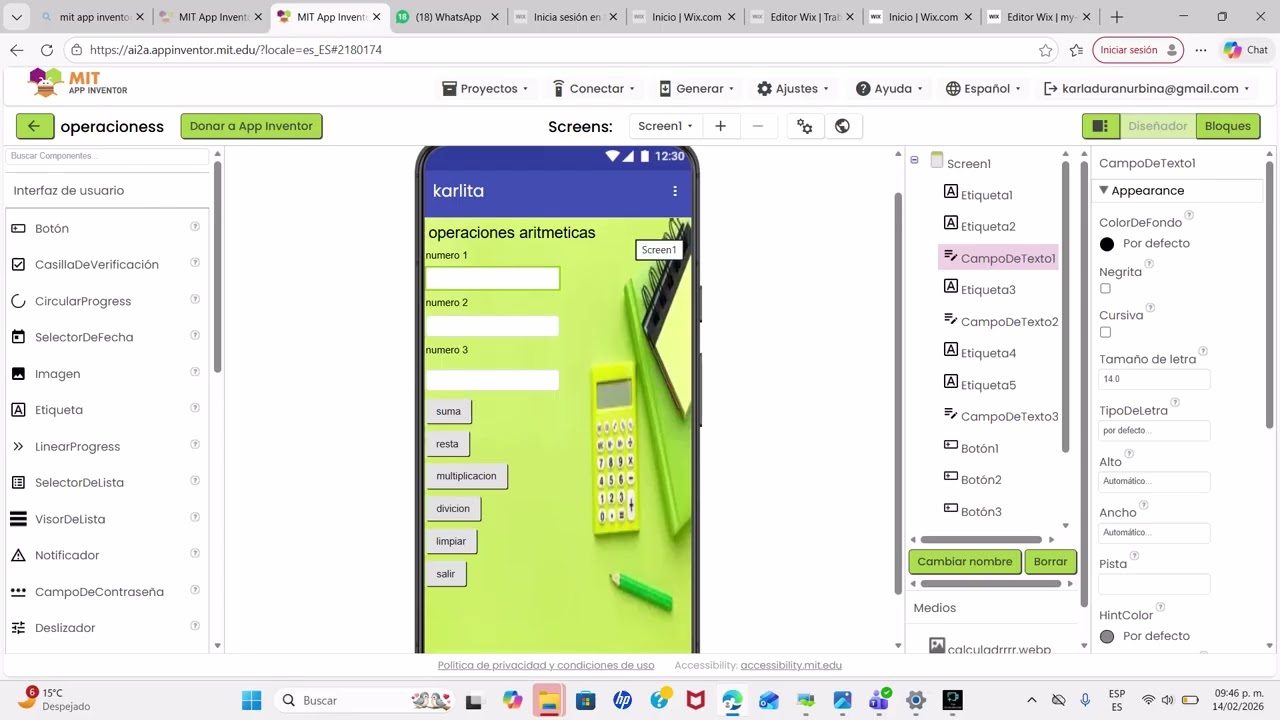
Task: Open the Conectar menu
Action: (593, 88)
